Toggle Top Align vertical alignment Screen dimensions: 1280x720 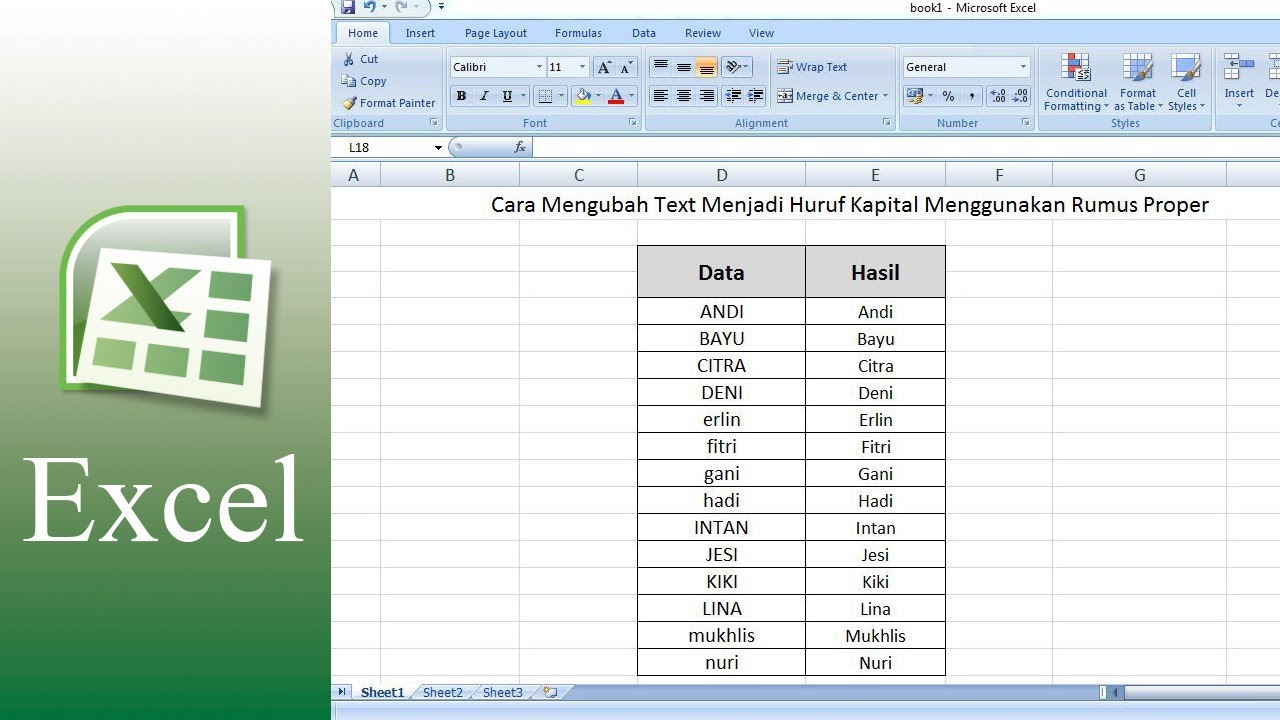coord(661,67)
